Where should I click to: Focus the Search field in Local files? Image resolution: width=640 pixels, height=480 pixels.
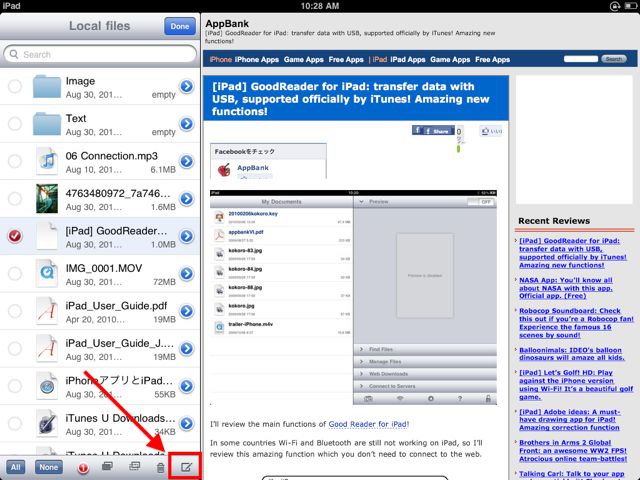pos(100,54)
